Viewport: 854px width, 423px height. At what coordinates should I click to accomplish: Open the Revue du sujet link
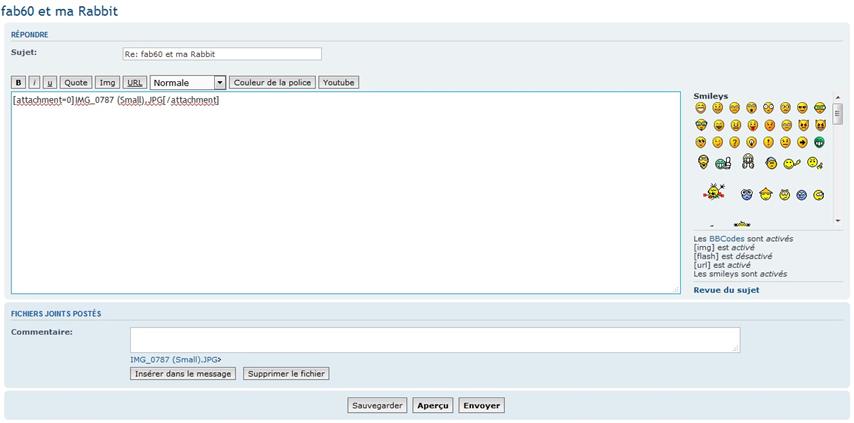click(x=726, y=290)
